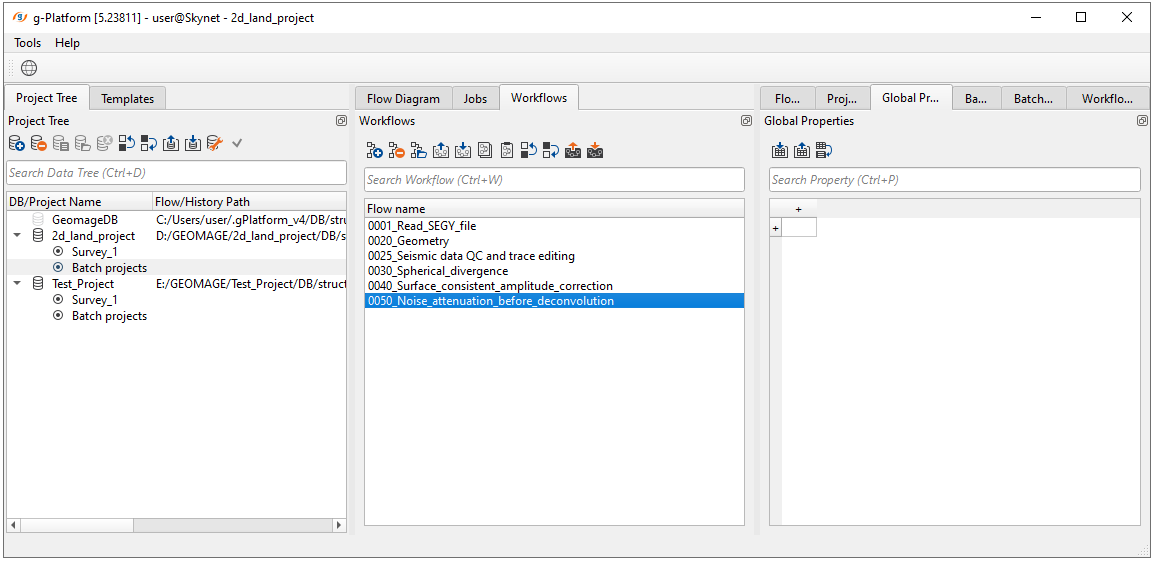Undock the Workflows panel with float button
The image size is (1155, 561).
tap(746, 121)
